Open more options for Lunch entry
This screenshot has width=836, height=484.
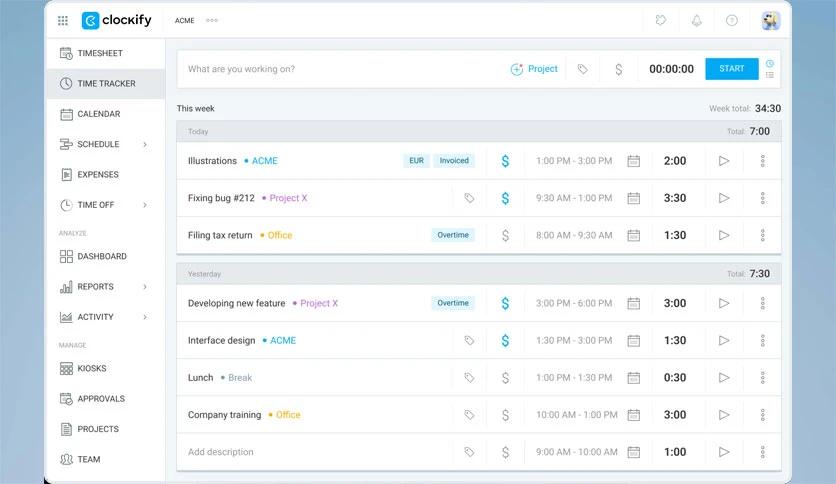(x=762, y=378)
